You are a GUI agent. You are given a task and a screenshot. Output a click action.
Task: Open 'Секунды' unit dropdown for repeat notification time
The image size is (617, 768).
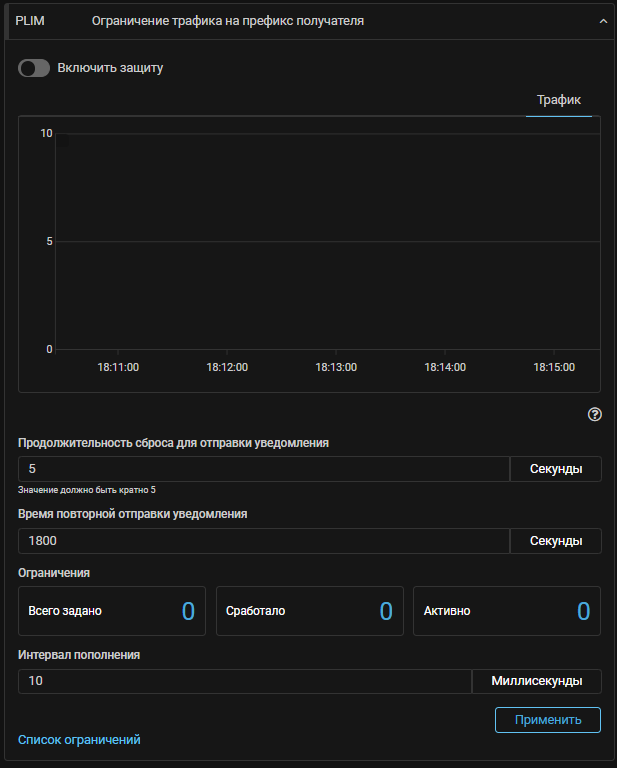(556, 540)
